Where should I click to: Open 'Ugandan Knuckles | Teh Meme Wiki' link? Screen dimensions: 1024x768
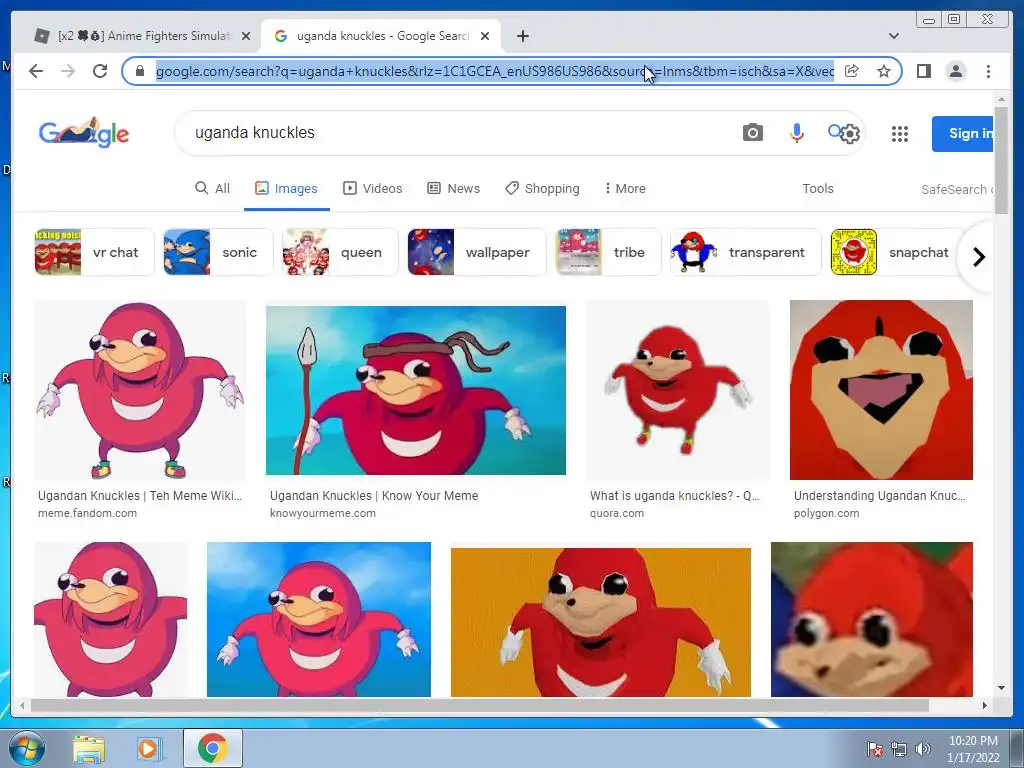(x=140, y=496)
